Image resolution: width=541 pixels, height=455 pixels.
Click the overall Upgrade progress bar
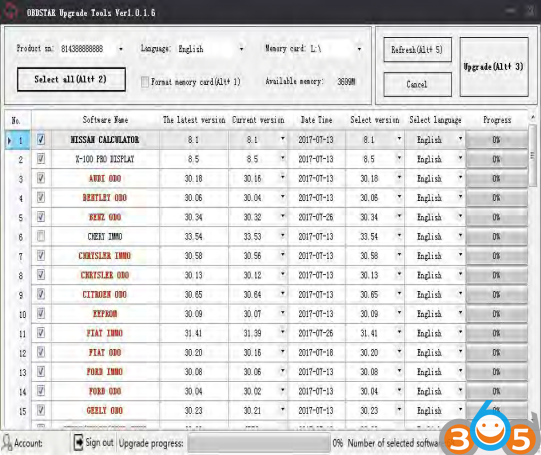point(259,443)
